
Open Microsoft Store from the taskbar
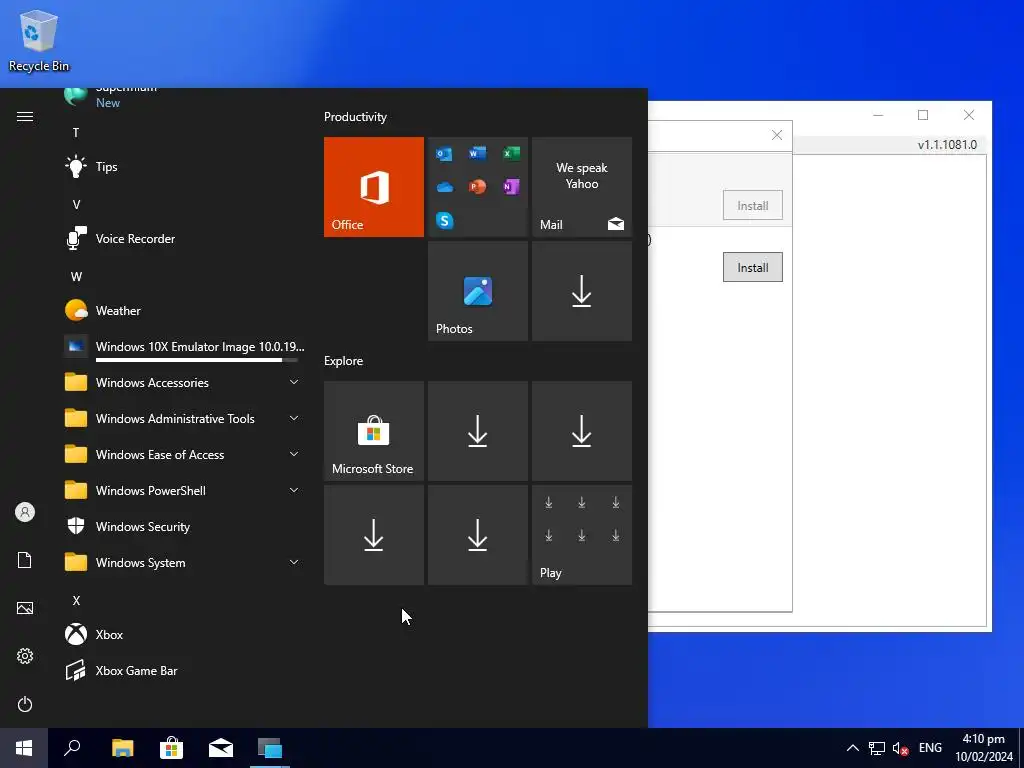pyautogui.click(x=171, y=748)
